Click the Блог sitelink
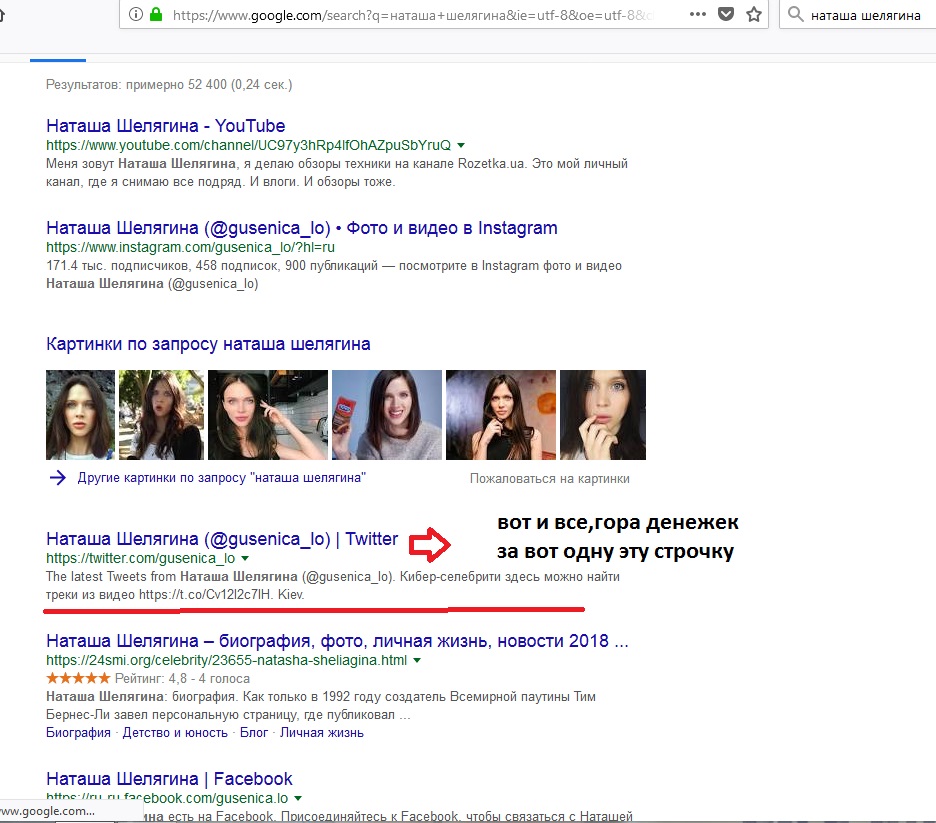 click(x=254, y=733)
